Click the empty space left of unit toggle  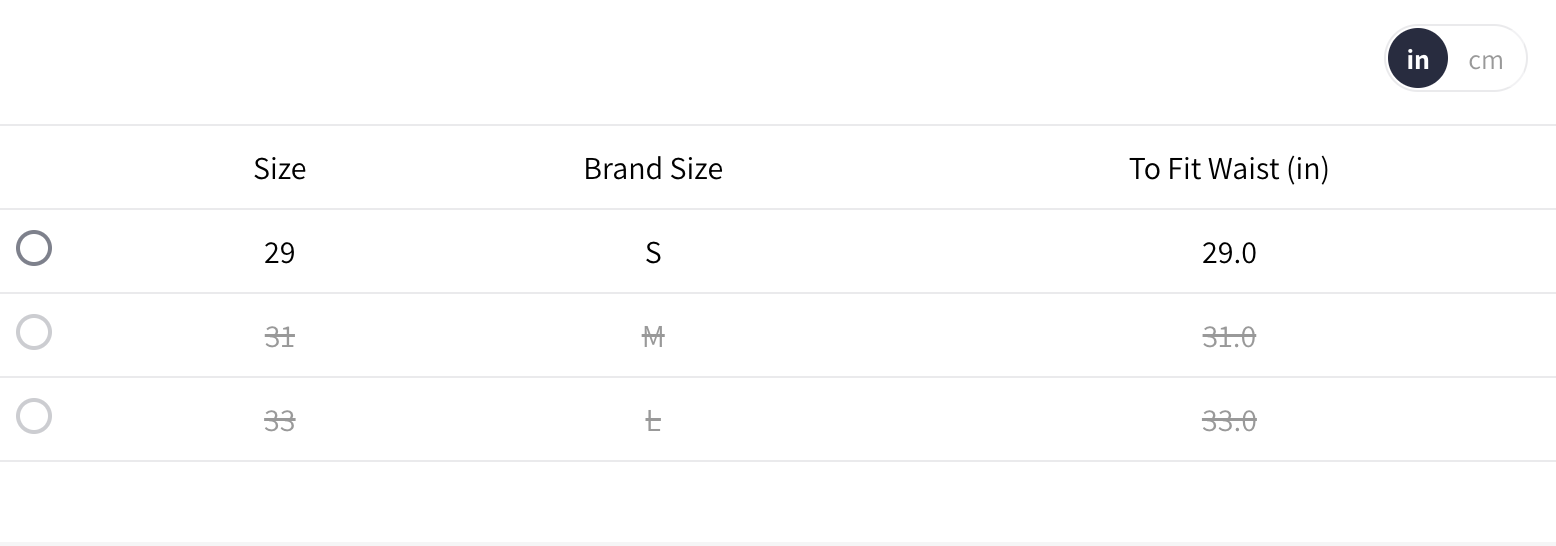[x=700, y=60]
